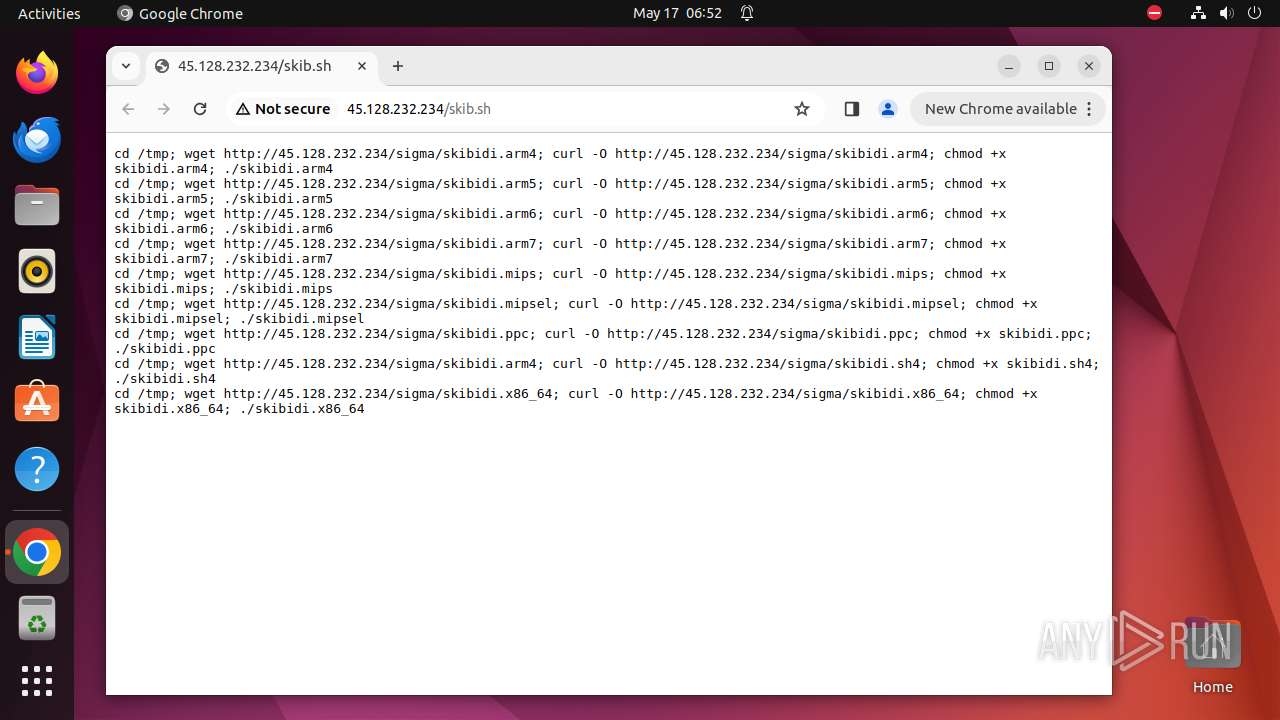Open the Trash dock icon

[x=37, y=618]
